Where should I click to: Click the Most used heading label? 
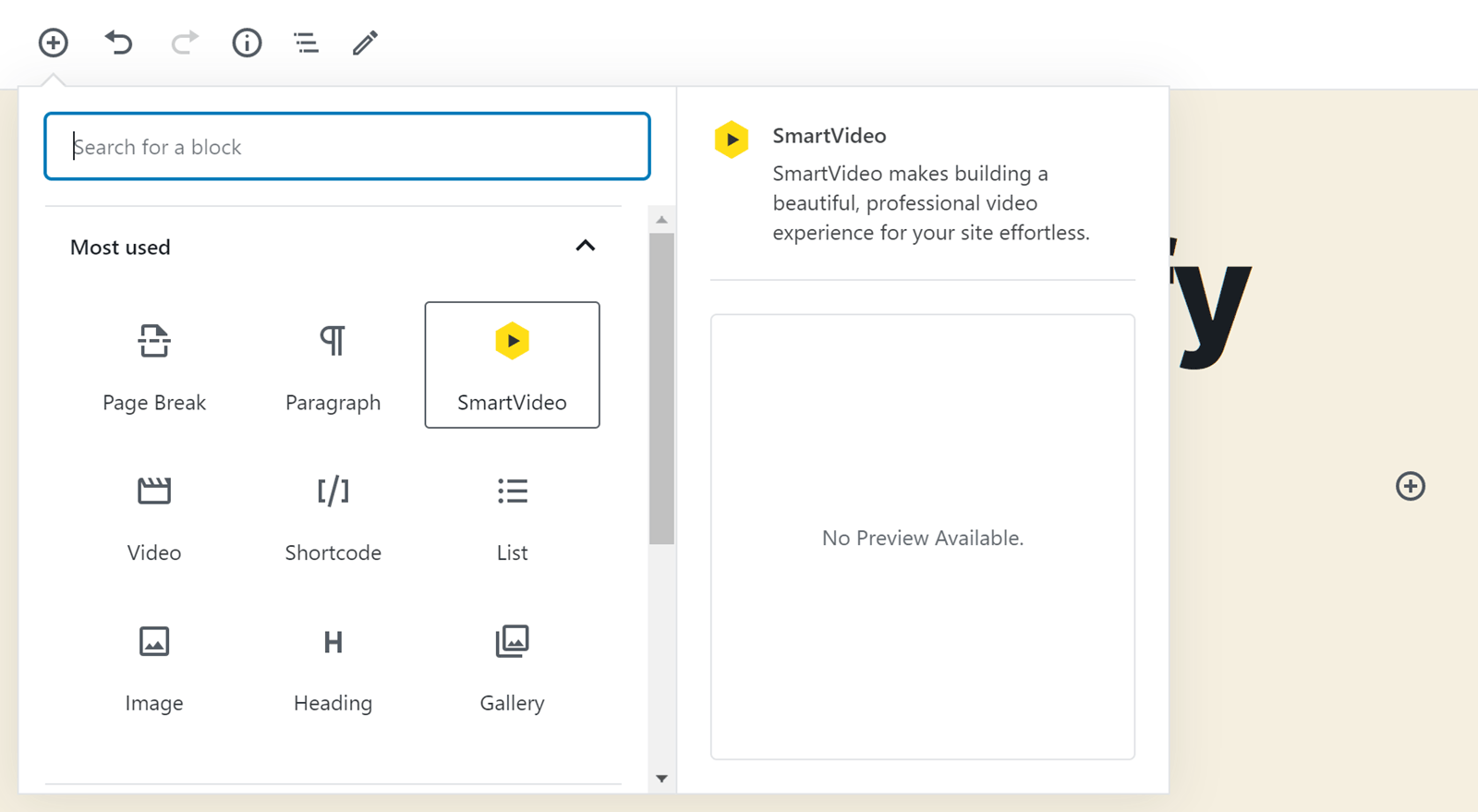[120, 247]
